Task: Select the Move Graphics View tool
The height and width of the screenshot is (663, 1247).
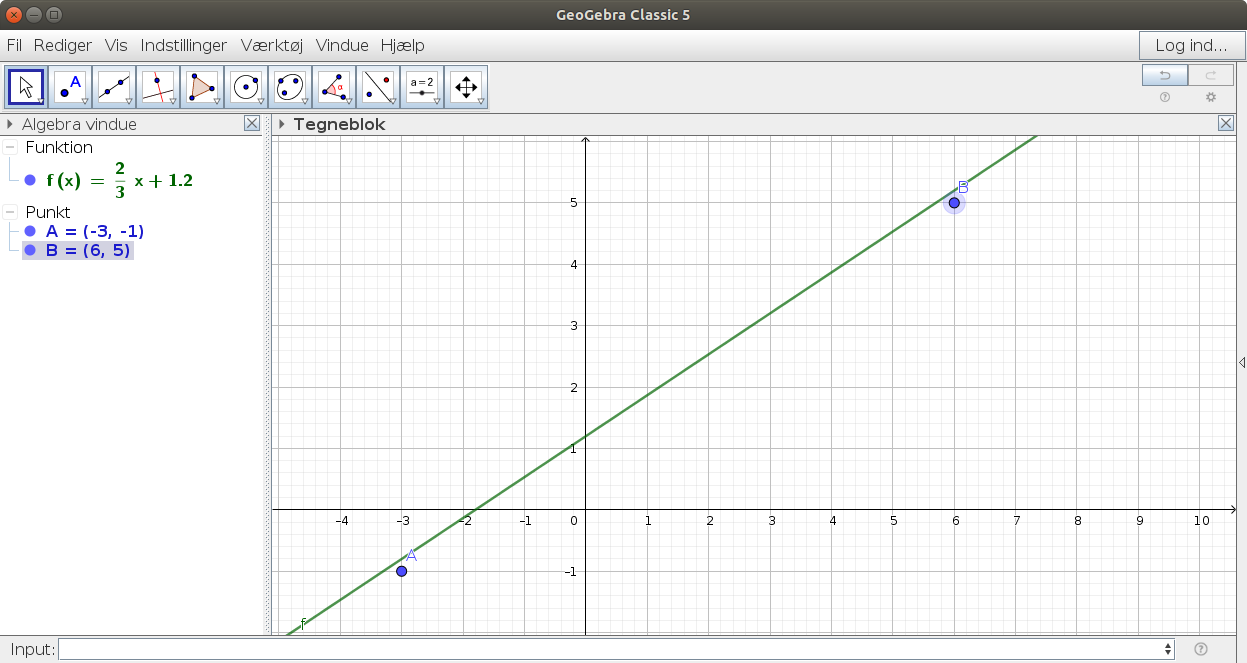Action: [x=466, y=87]
